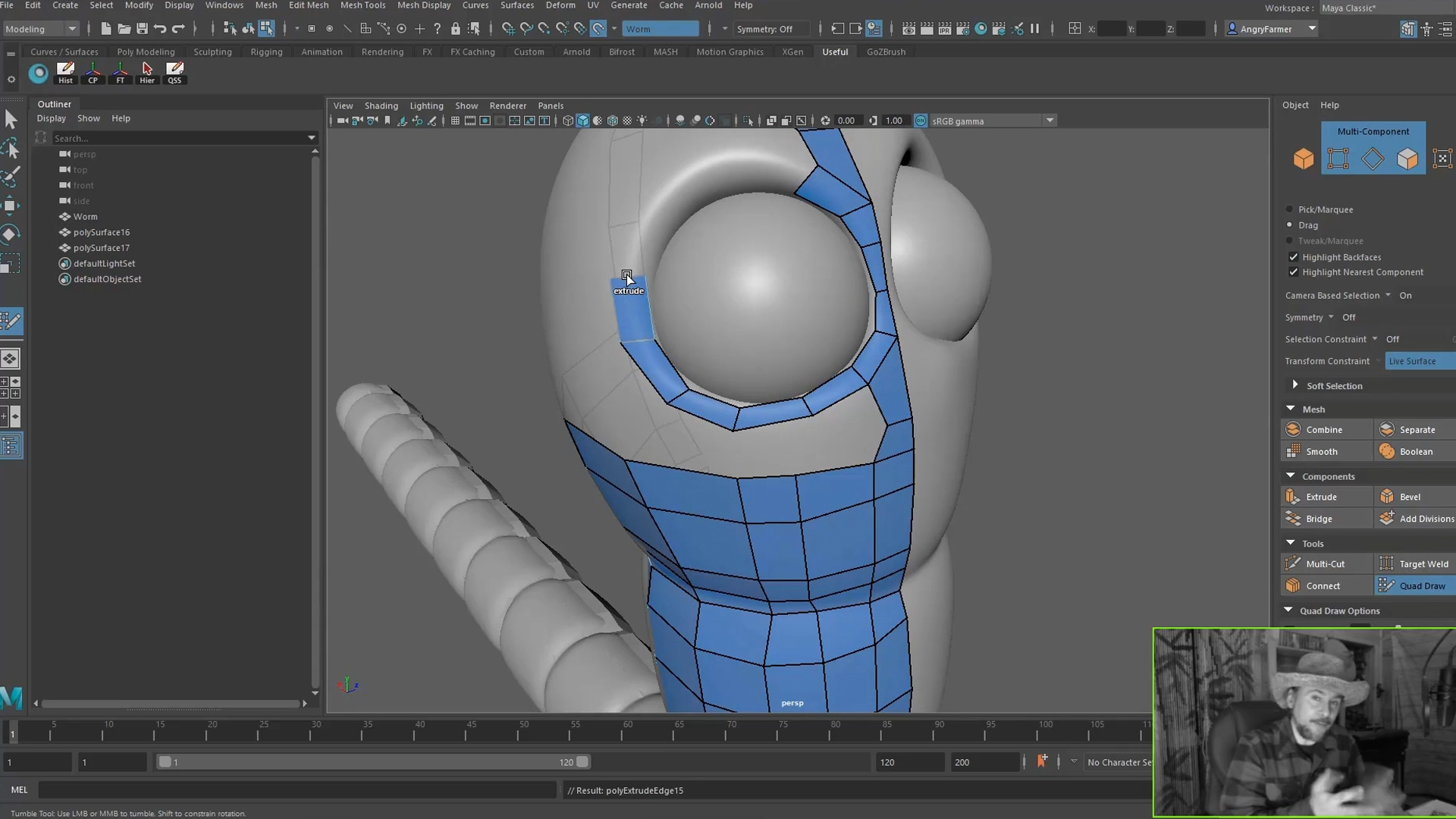Click the Hist shelf button
1456x819 pixels.
pos(66,73)
